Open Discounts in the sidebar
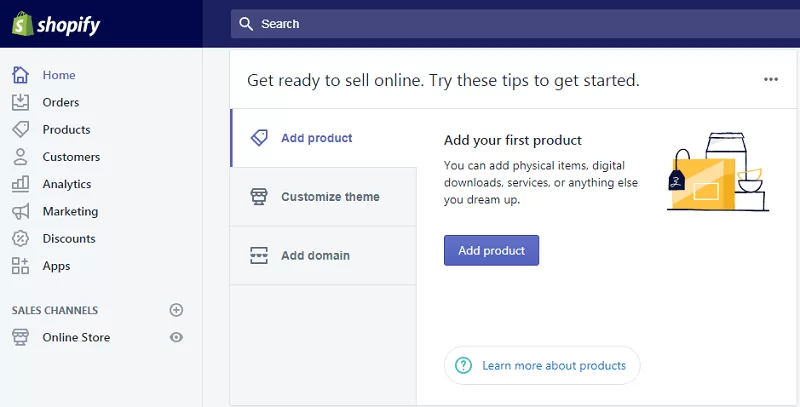800x407 pixels. (69, 238)
